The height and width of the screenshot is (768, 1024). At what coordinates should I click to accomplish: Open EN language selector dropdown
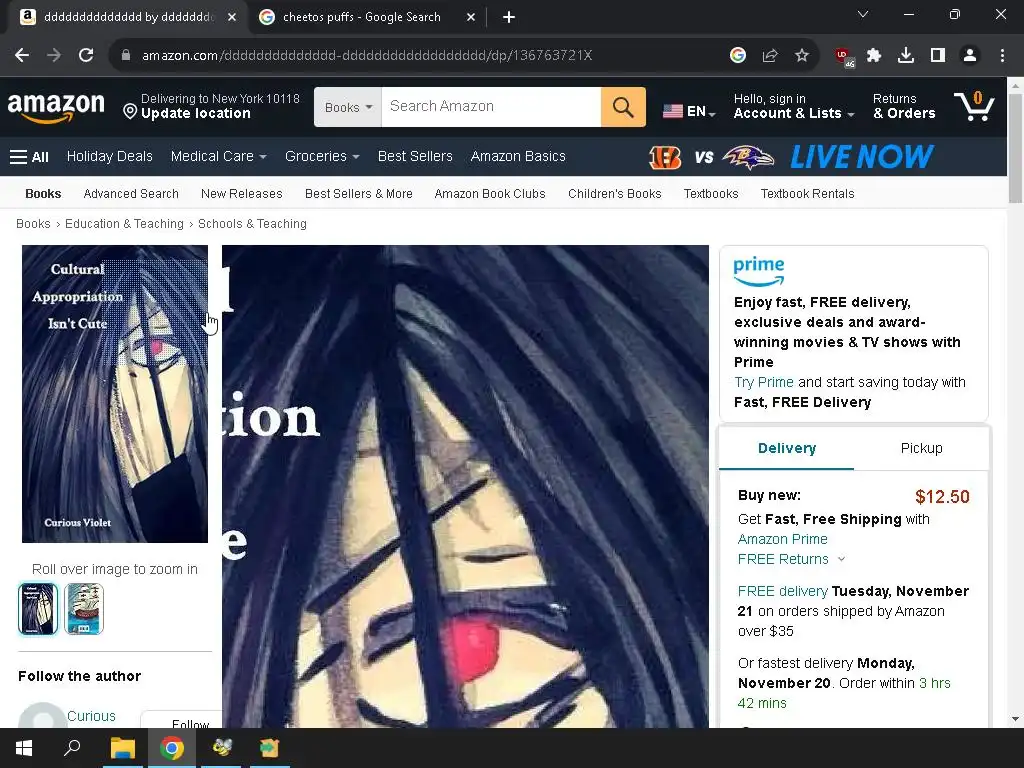point(689,112)
